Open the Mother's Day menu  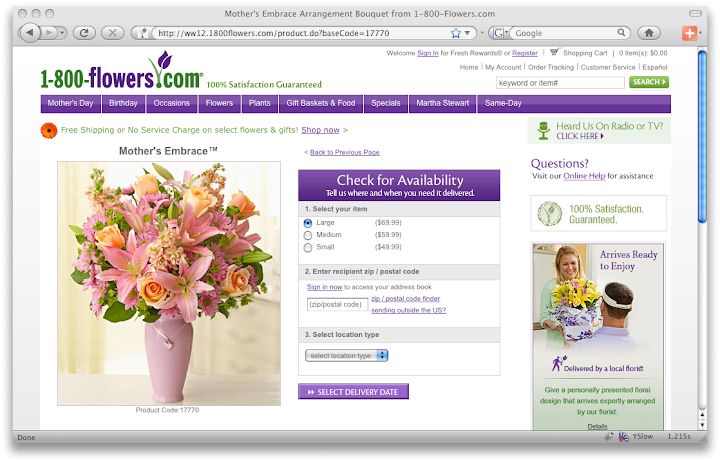pos(70,103)
